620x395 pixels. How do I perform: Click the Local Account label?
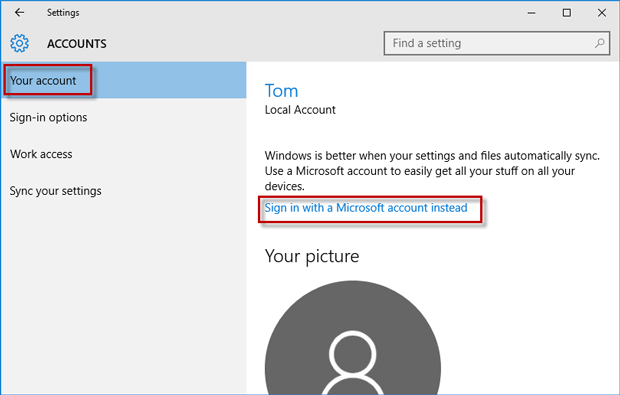pyautogui.click(x=300, y=110)
